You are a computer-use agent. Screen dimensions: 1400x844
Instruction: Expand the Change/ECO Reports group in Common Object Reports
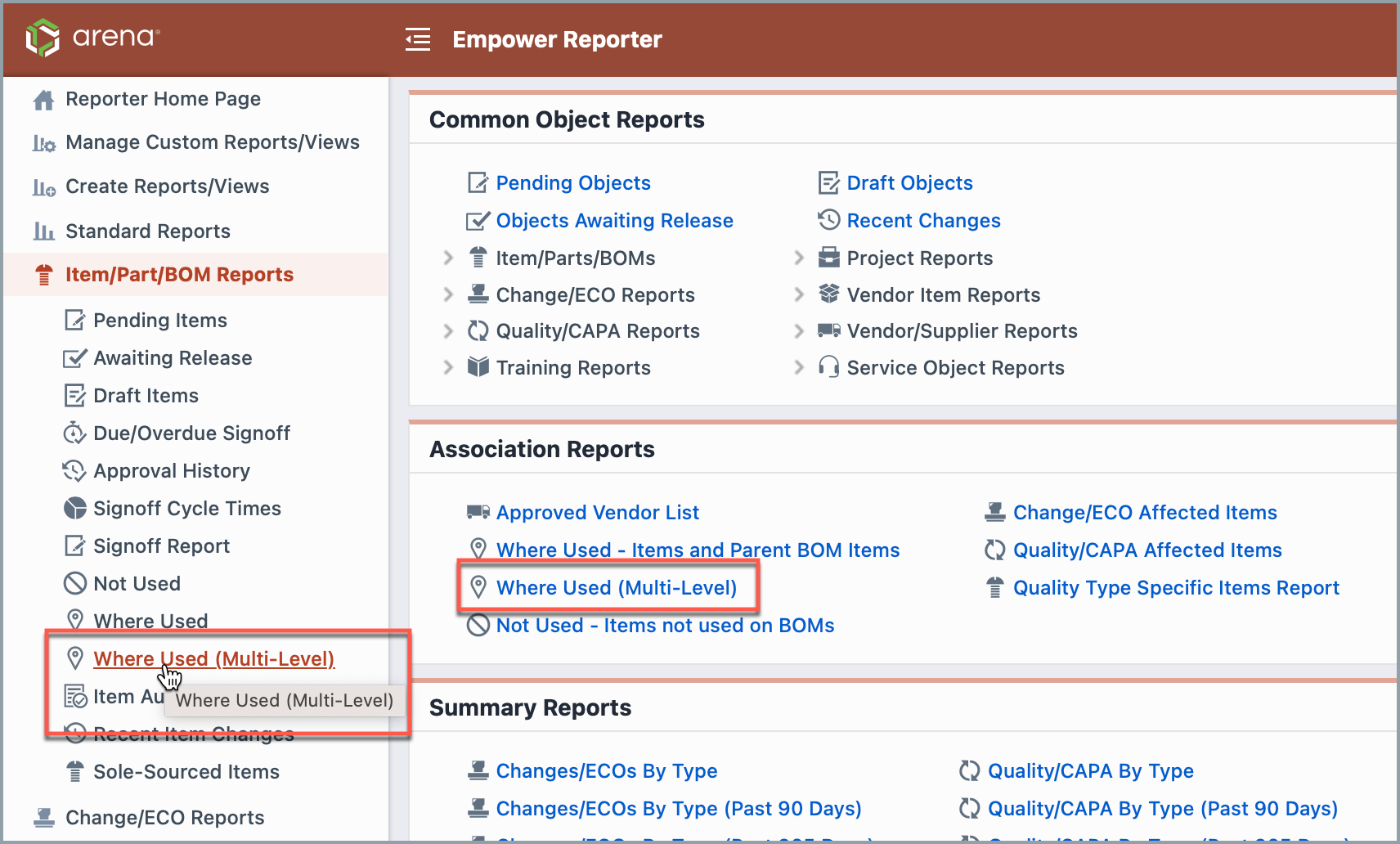[448, 294]
